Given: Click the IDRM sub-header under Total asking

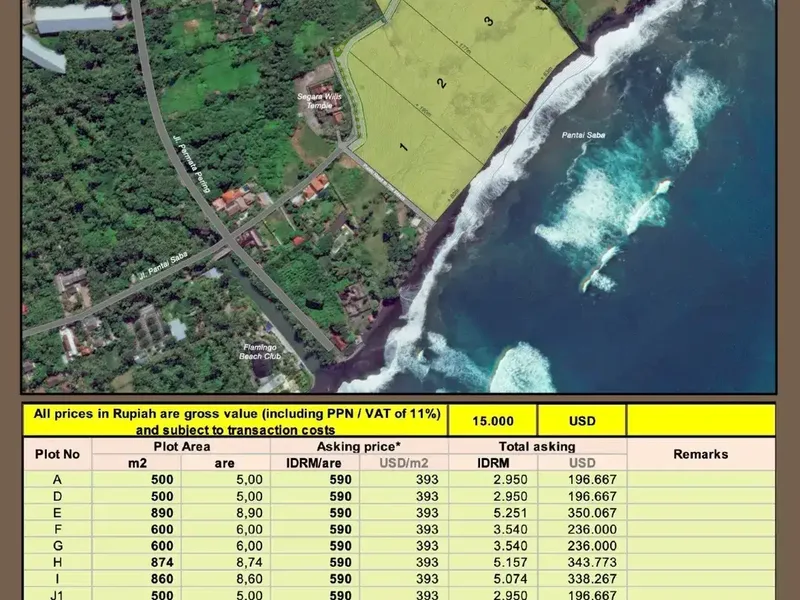Looking at the screenshot, I should [x=493, y=463].
